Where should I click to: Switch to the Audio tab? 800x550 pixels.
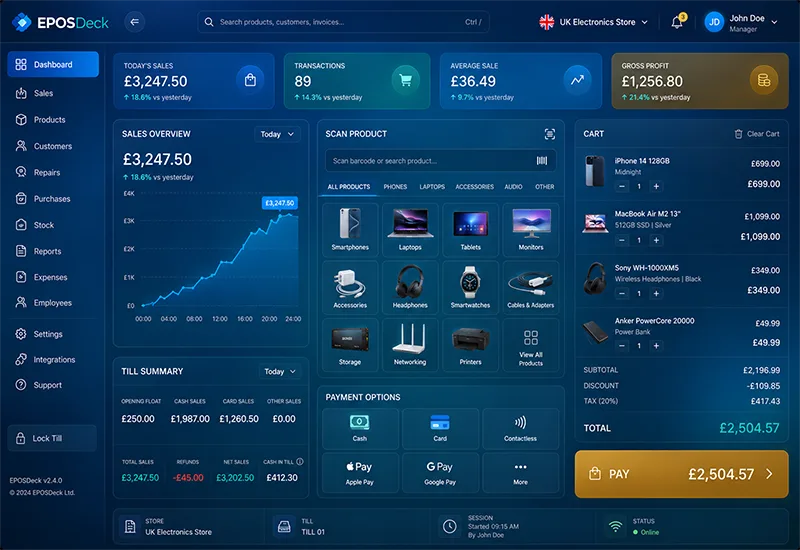[513, 187]
